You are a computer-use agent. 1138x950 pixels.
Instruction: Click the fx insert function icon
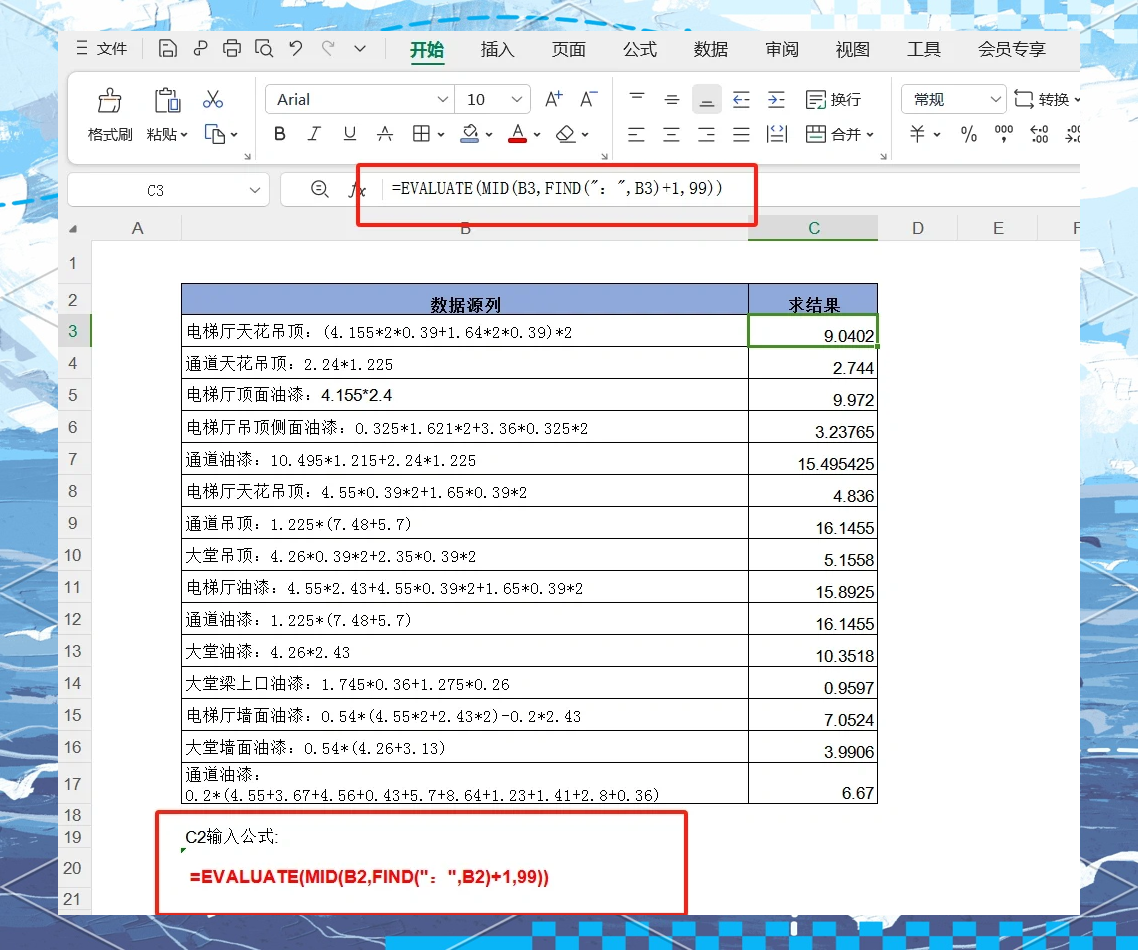pyautogui.click(x=356, y=190)
